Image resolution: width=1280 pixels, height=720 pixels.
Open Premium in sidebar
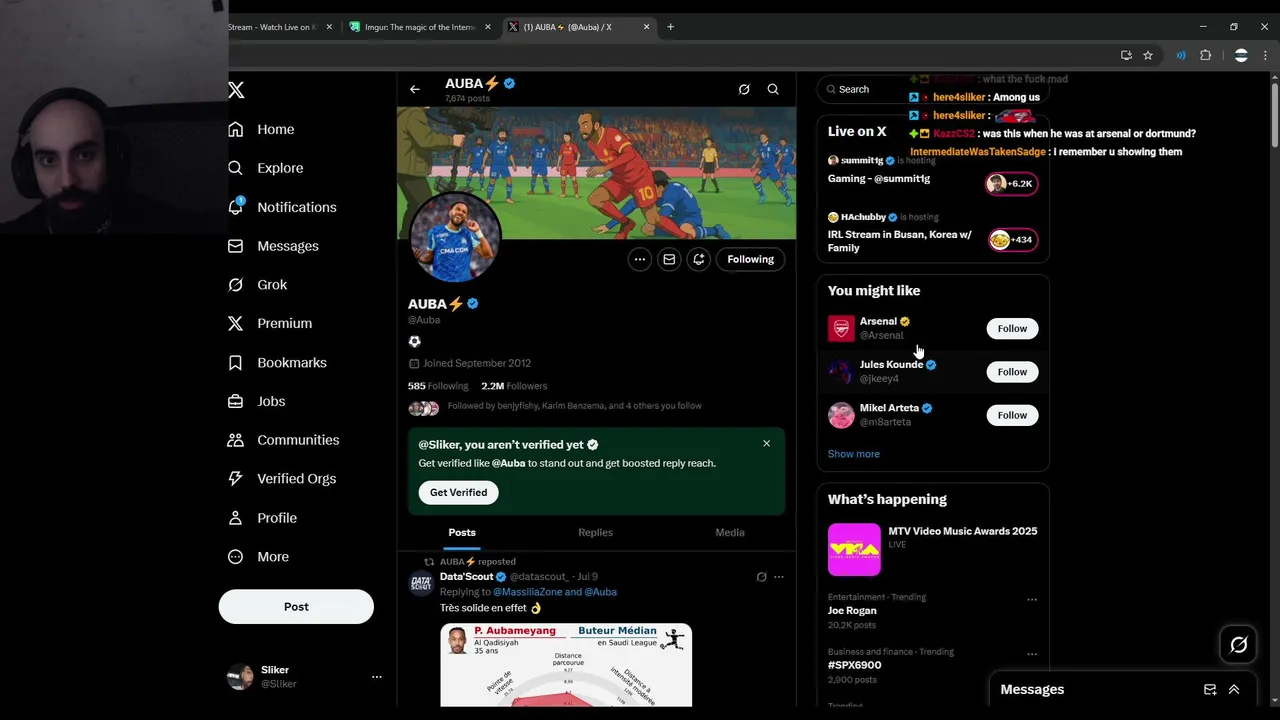pos(270,323)
